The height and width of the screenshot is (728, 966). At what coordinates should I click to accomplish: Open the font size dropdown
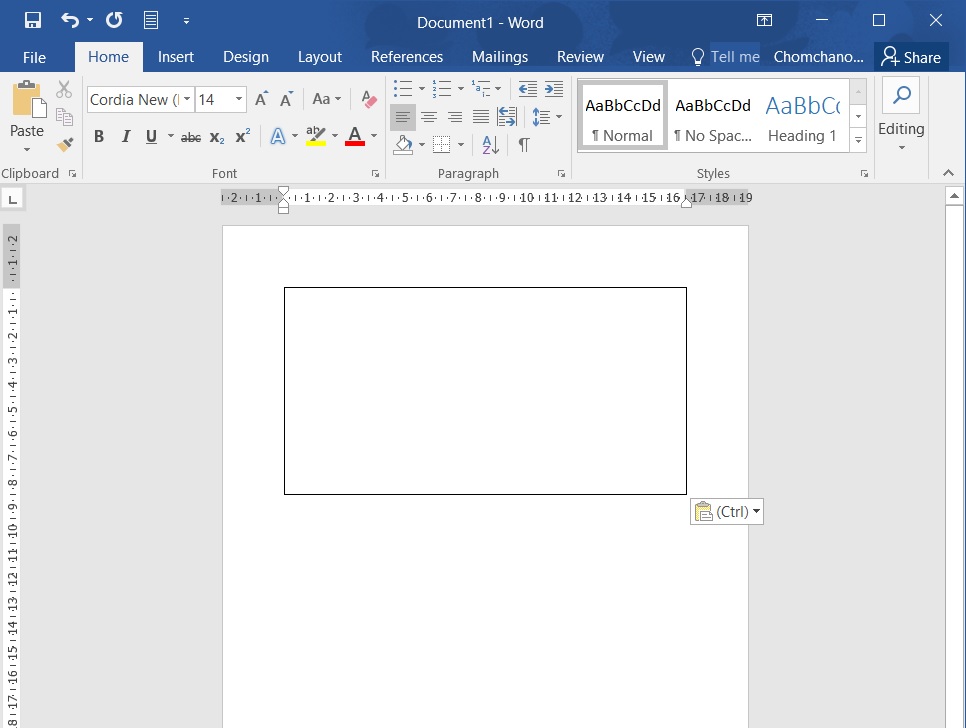point(239,99)
